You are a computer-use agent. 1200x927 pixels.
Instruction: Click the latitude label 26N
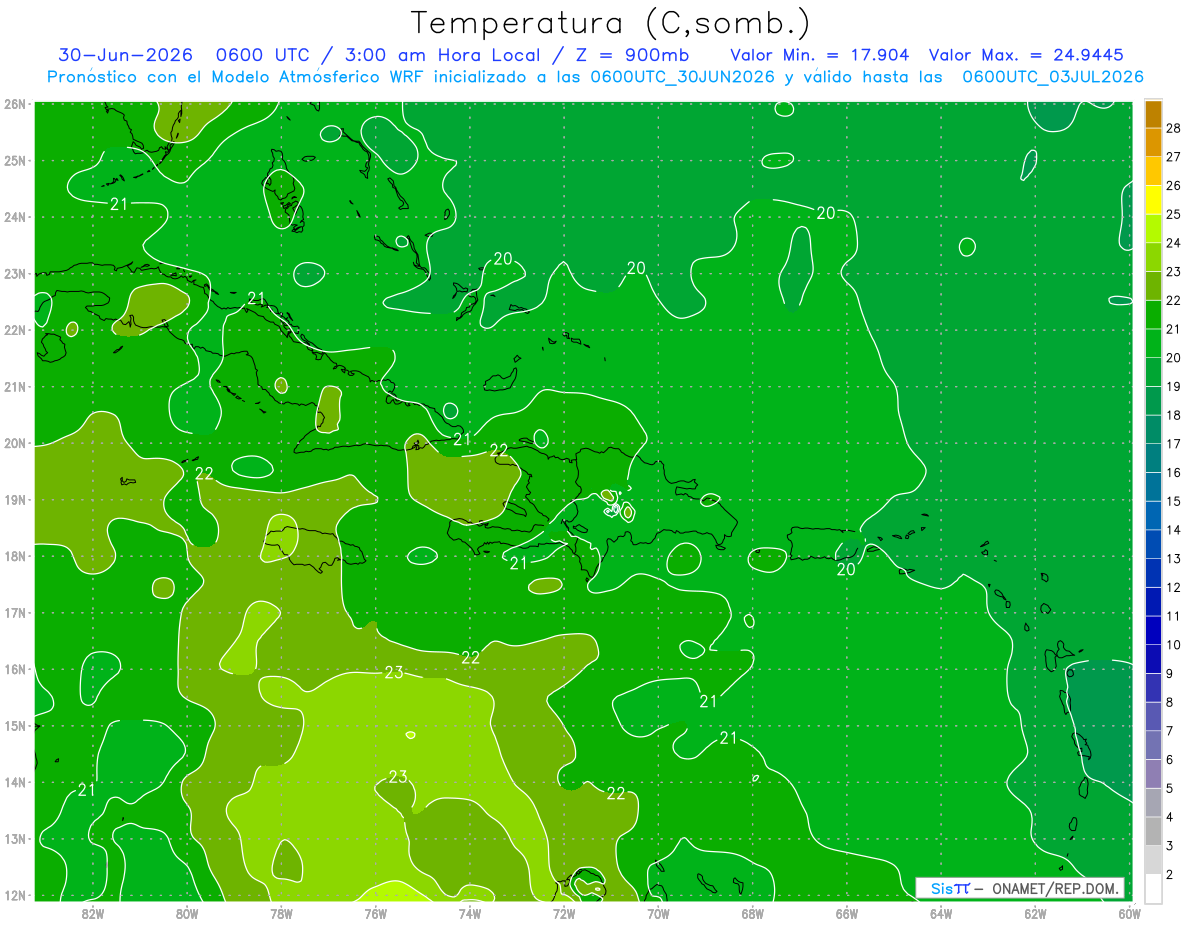14,104
